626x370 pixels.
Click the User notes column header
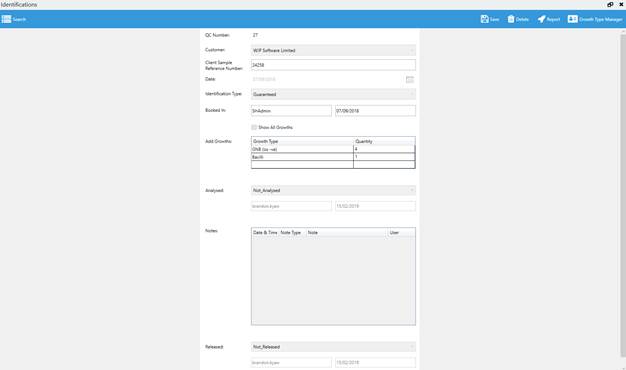(x=401, y=232)
